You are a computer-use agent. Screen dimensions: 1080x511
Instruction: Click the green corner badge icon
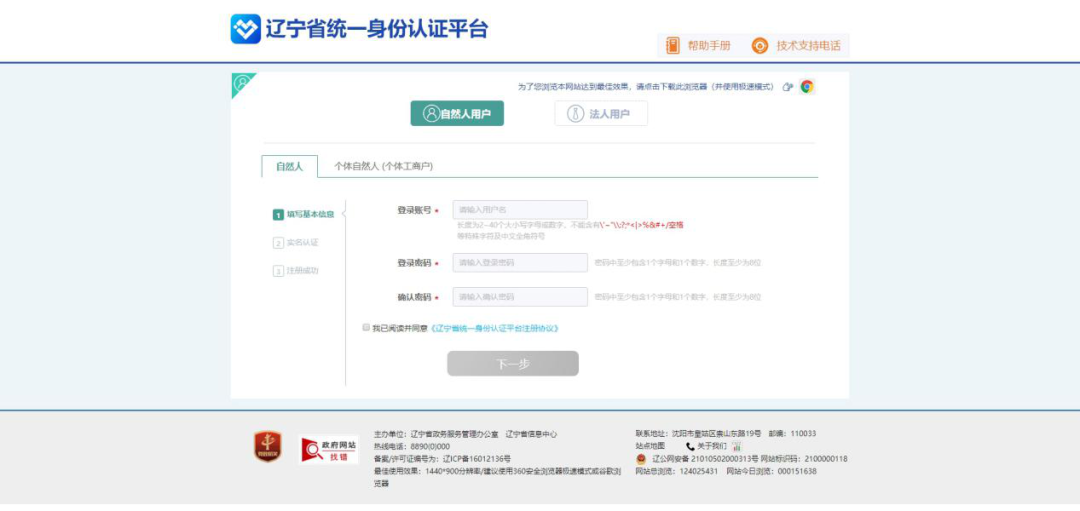pos(241,83)
